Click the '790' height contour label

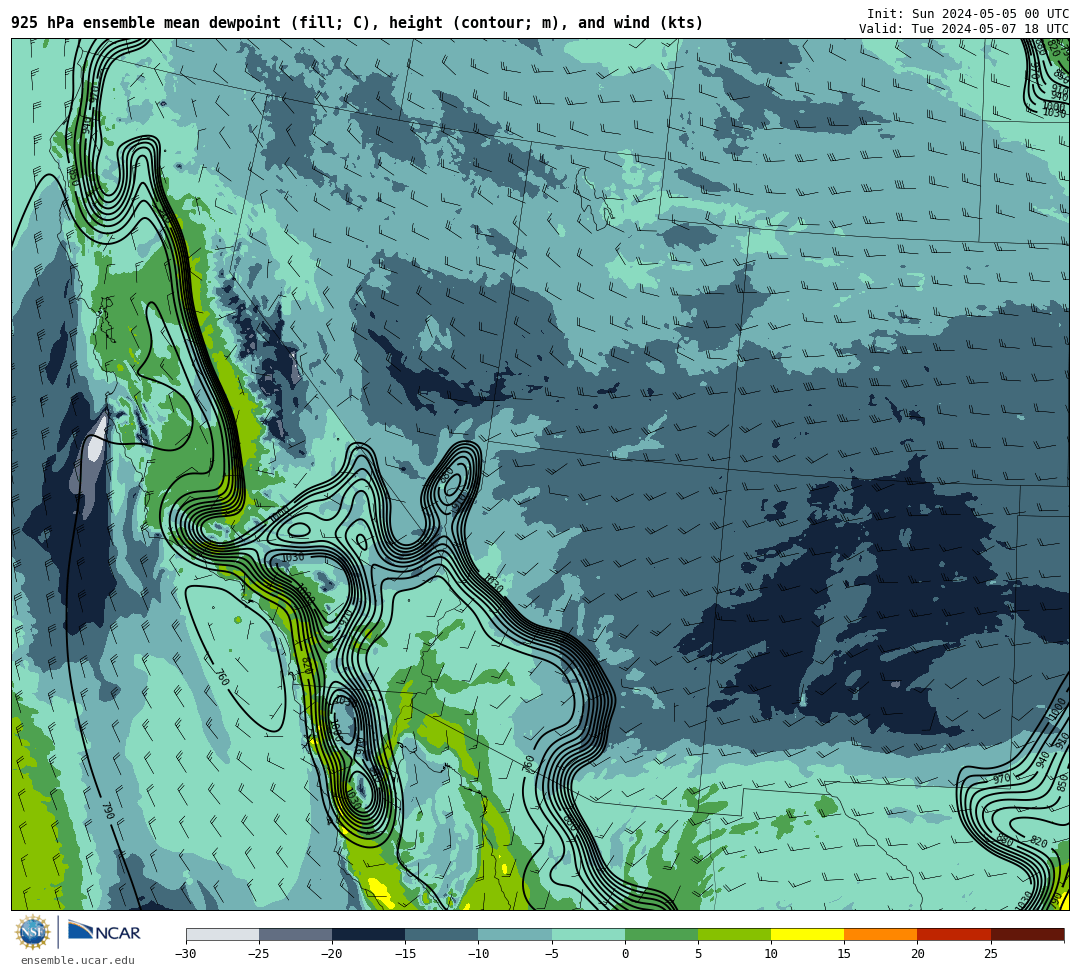(x=108, y=810)
